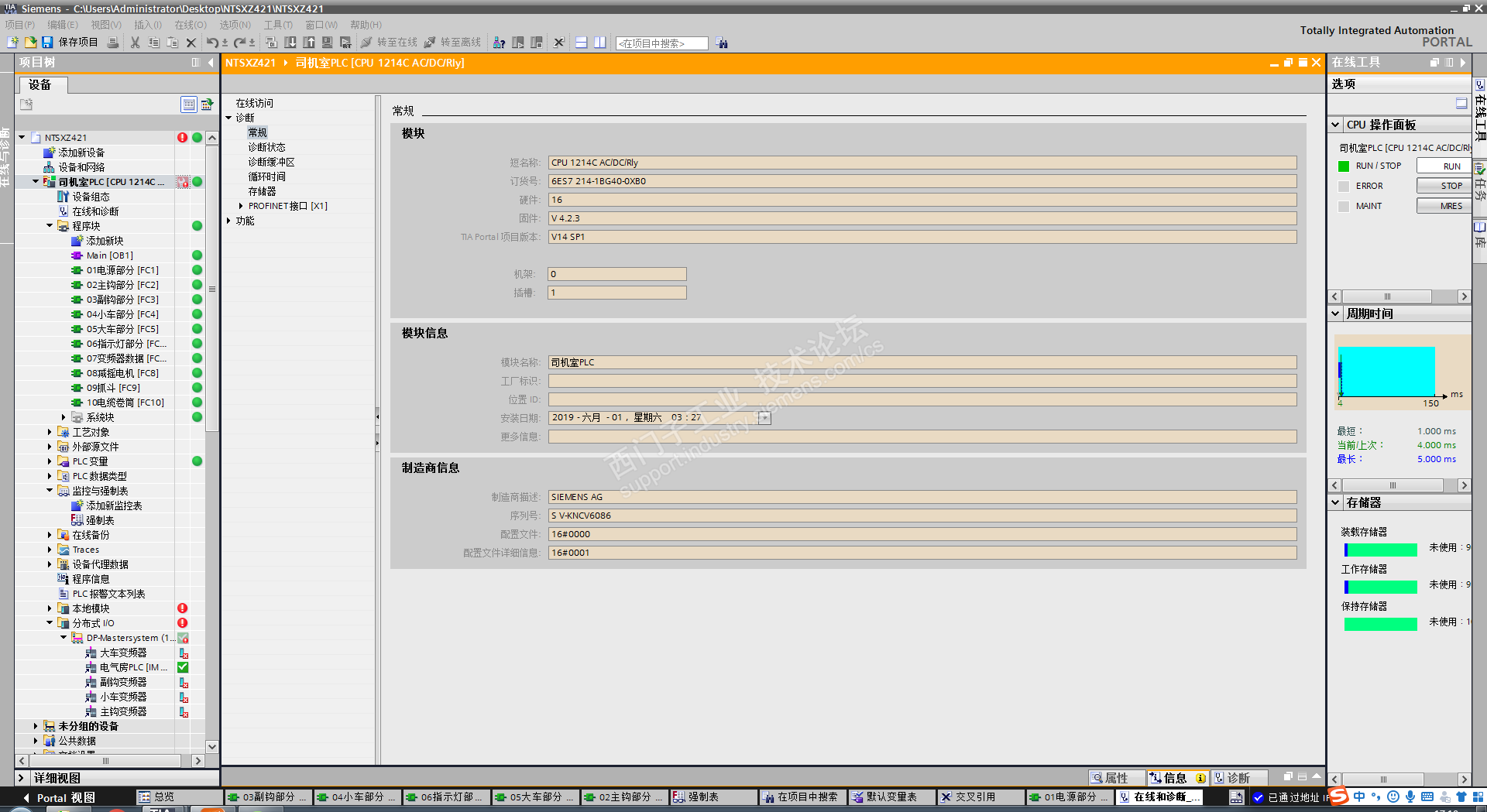Select 诊断缓冲区 in diagnostics navigation
Image resolution: width=1487 pixels, height=812 pixels.
[x=271, y=162]
